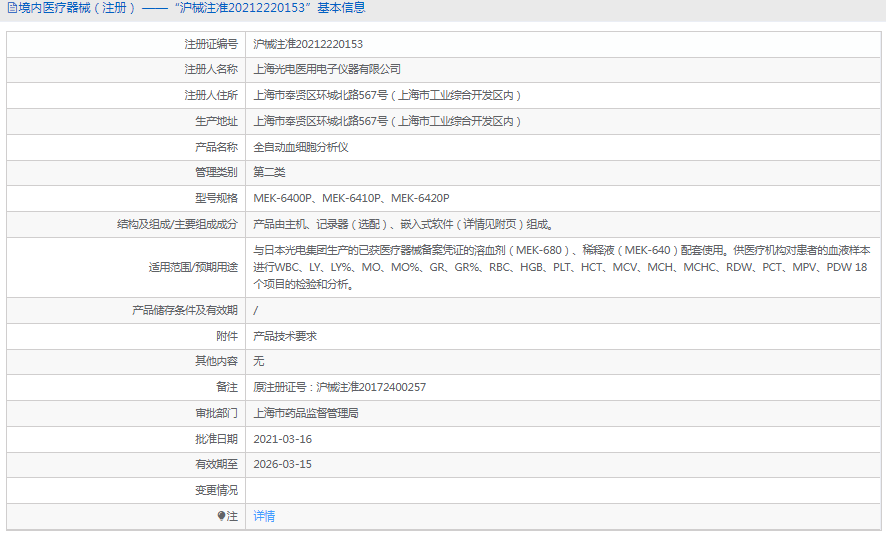Click registration number 沪械注准20212220153 in the table
This screenshot has height=536, width=886.
coord(308,44)
